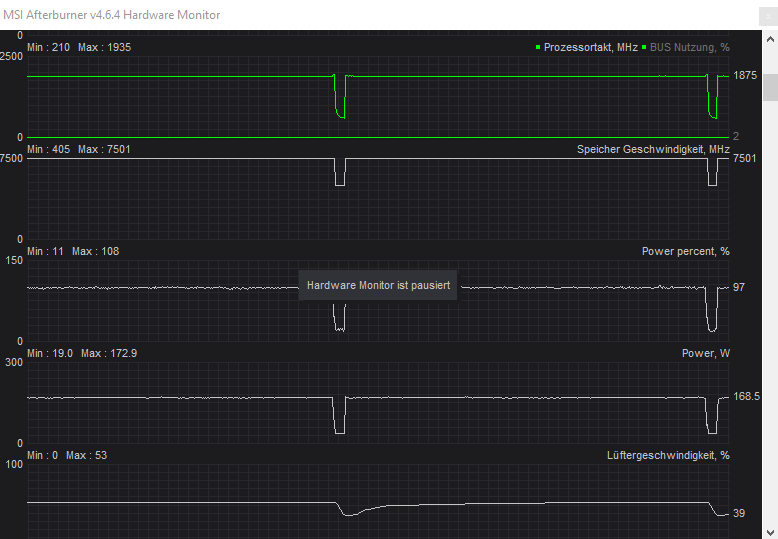
Task: Click the current value 1875 of Prozessortakt
Action: pyautogui.click(x=745, y=75)
